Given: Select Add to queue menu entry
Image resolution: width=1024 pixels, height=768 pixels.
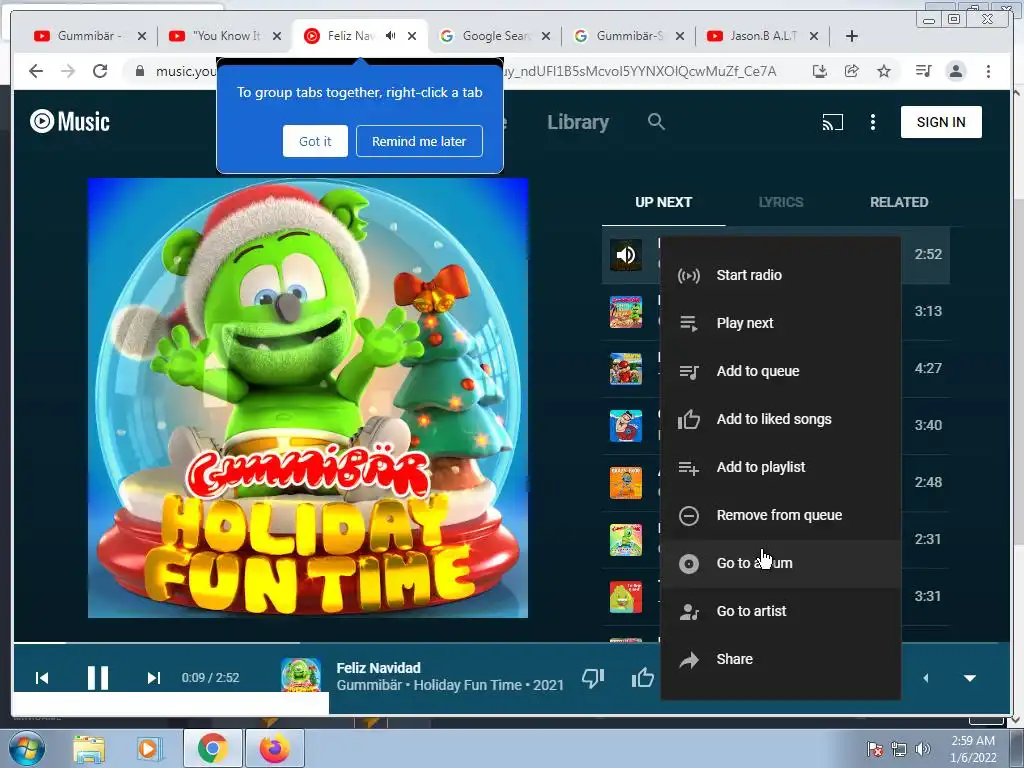Looking at the screenshot, I should click(x=780, y=371).
